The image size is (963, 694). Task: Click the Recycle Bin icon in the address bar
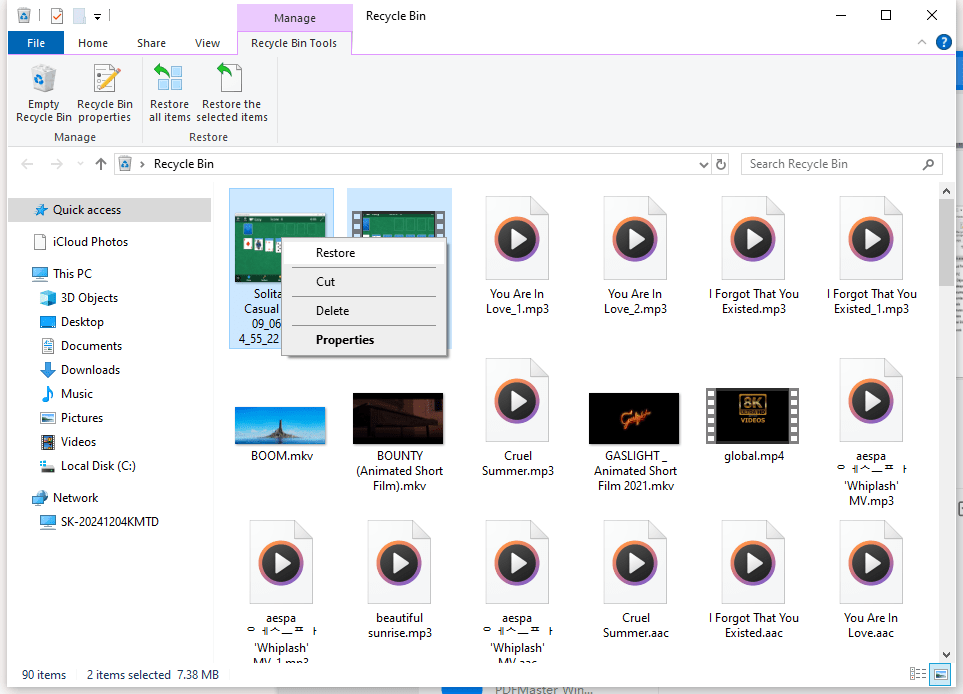point(125,163)
